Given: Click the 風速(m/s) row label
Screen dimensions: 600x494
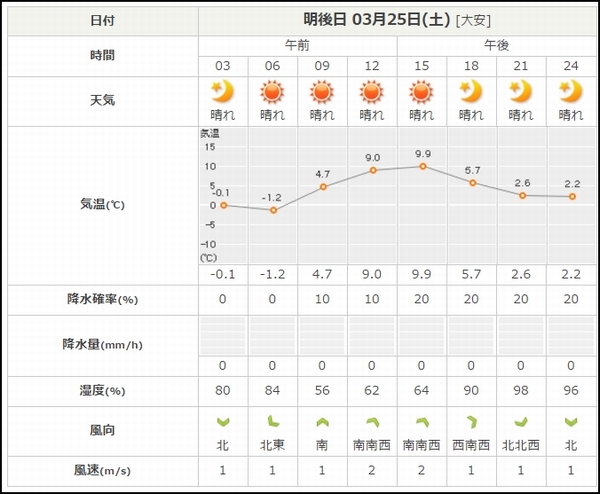Looking at the screenshot, I should coord(102,470).
